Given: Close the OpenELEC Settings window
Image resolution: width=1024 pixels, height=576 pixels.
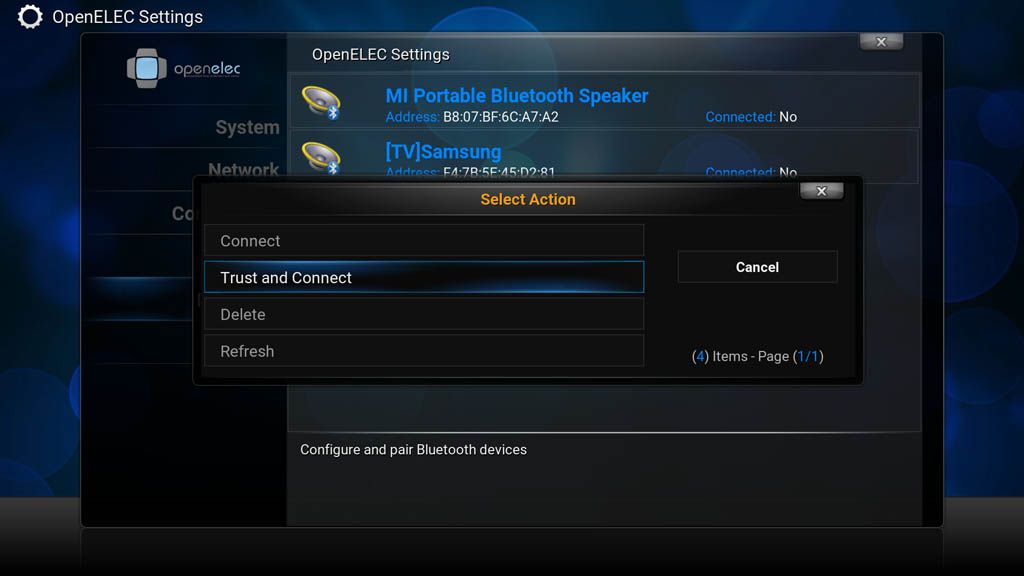Looking at the screenshot, I should pyautogui.click(x=882, y=42).
